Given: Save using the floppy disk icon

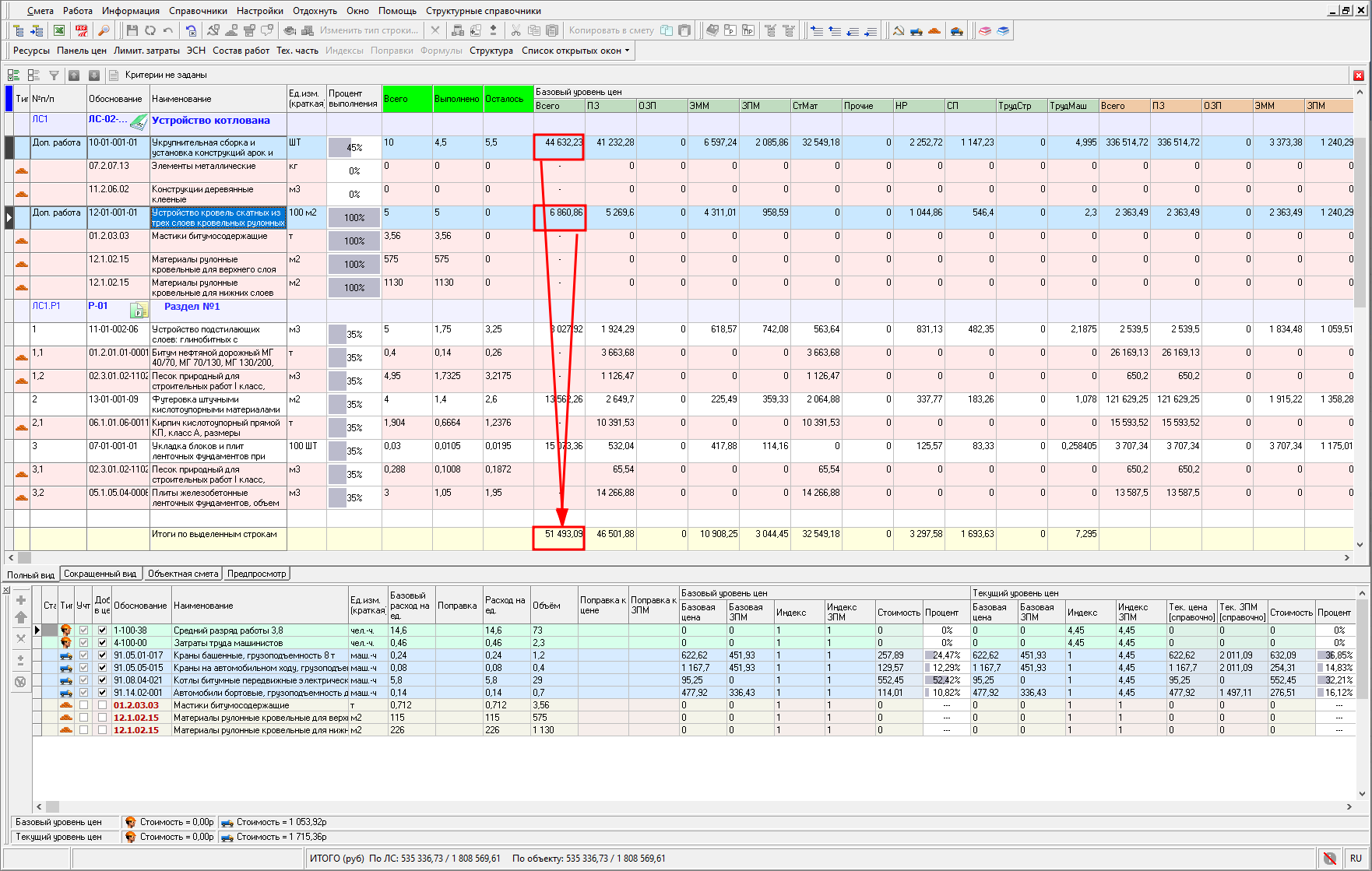Looking at the screenshot, I should tap(132, 30).
